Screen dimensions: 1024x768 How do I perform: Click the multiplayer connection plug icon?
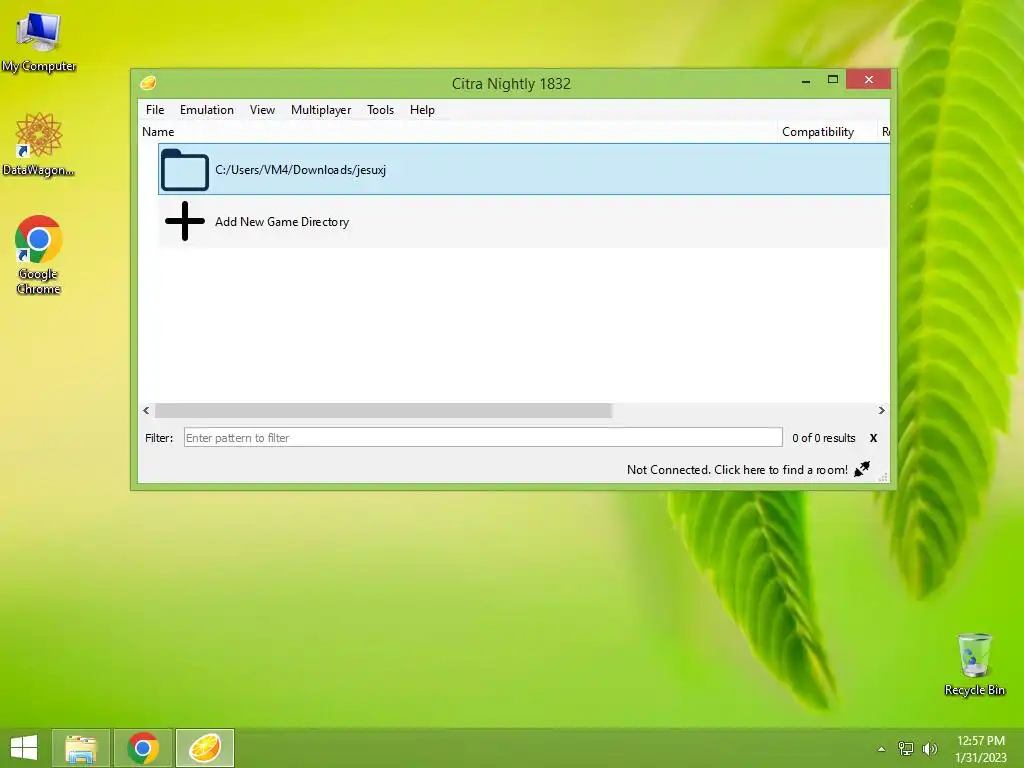(x=862, y=469)
